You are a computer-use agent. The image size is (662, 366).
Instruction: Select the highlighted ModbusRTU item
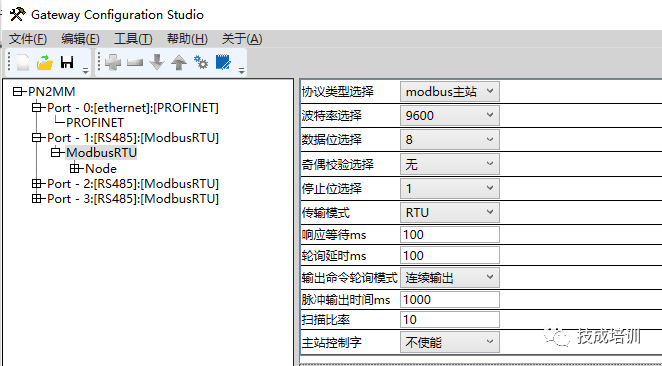pos(101,152)
